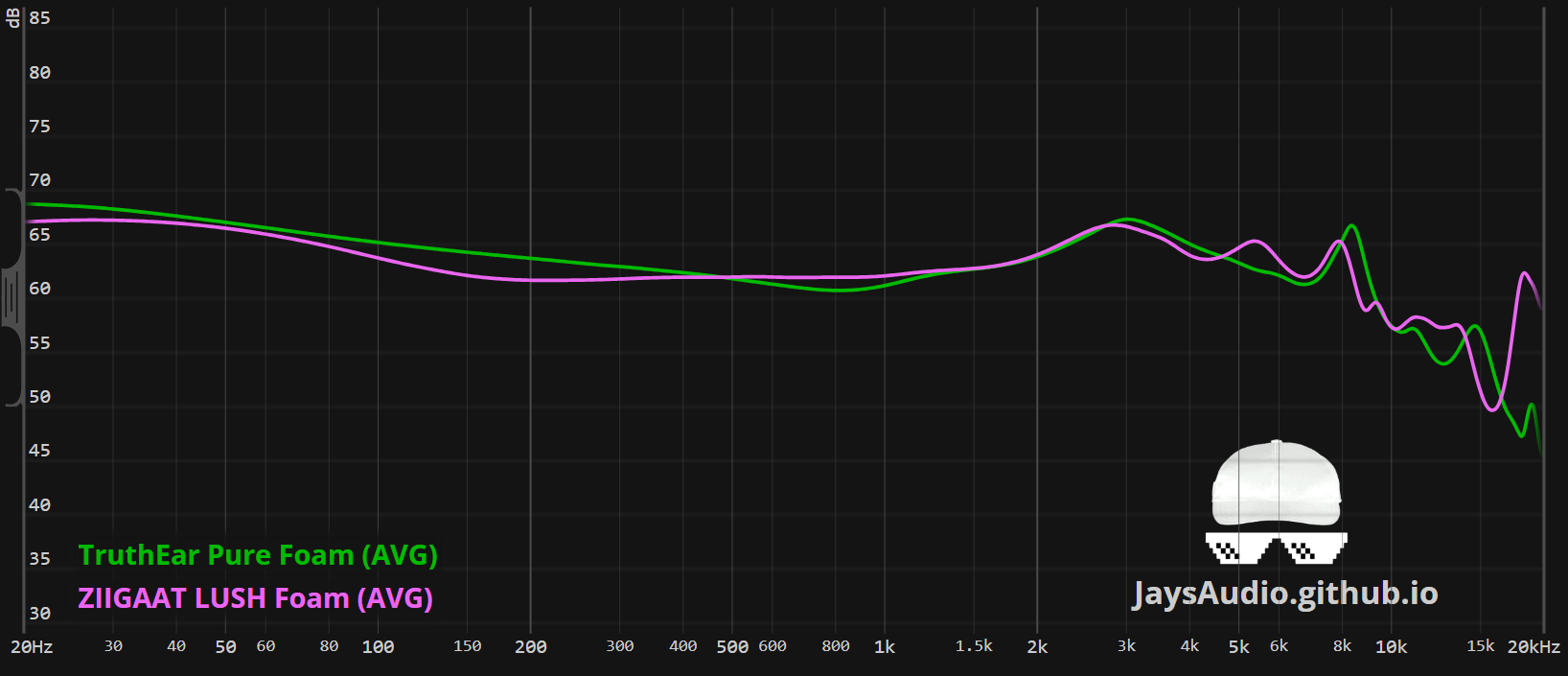Click the 30 dB y-axis label
The height and width of the screenshot is (676, 1568).
(39, 614)
